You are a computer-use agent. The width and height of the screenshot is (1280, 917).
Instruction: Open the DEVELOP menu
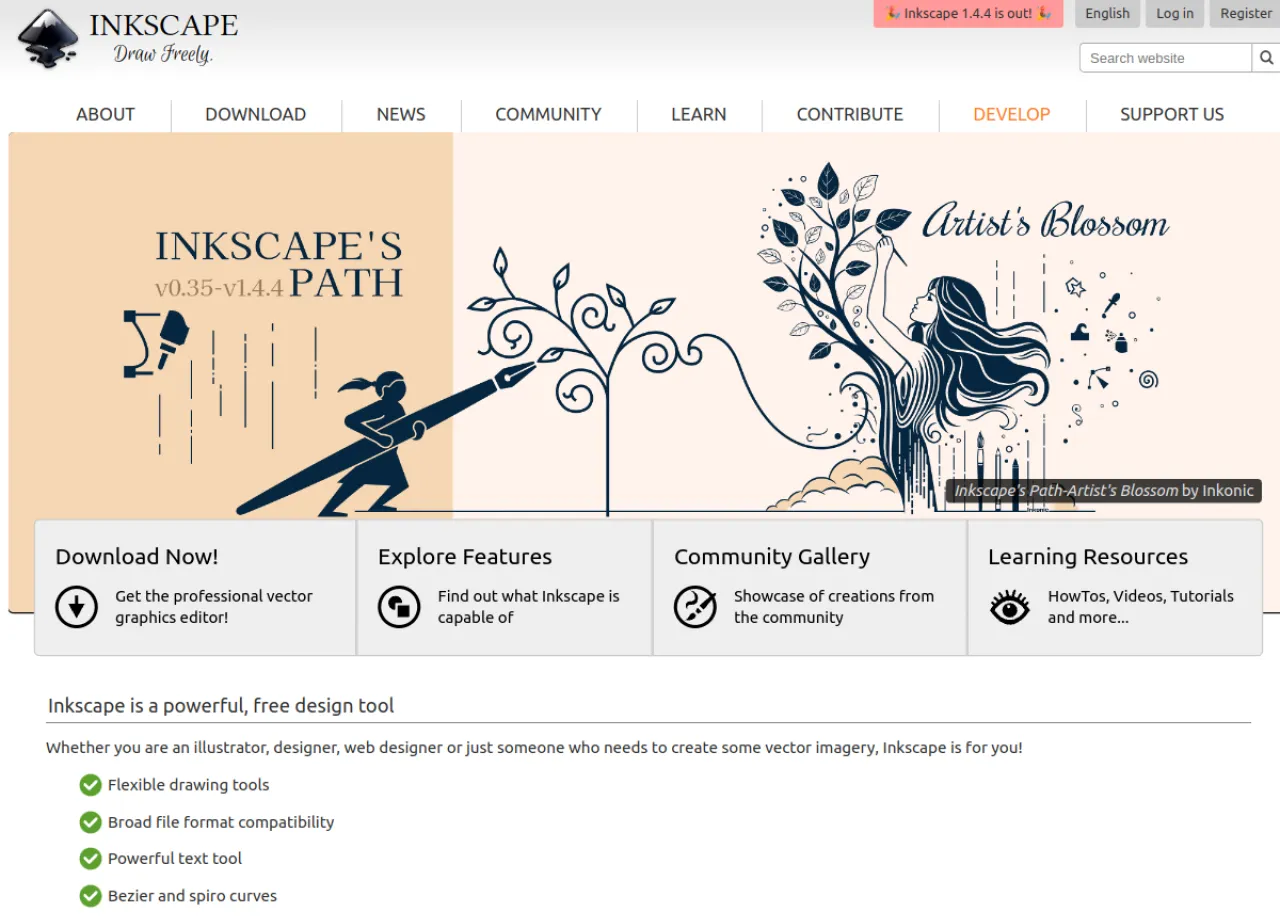pyautogui.click(x=1011, y=114)
